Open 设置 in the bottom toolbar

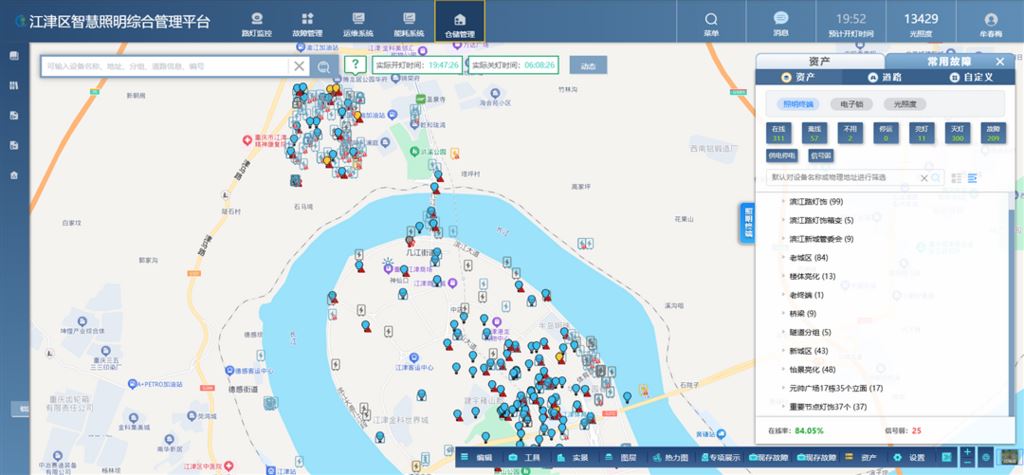click(x=910, y=457)
